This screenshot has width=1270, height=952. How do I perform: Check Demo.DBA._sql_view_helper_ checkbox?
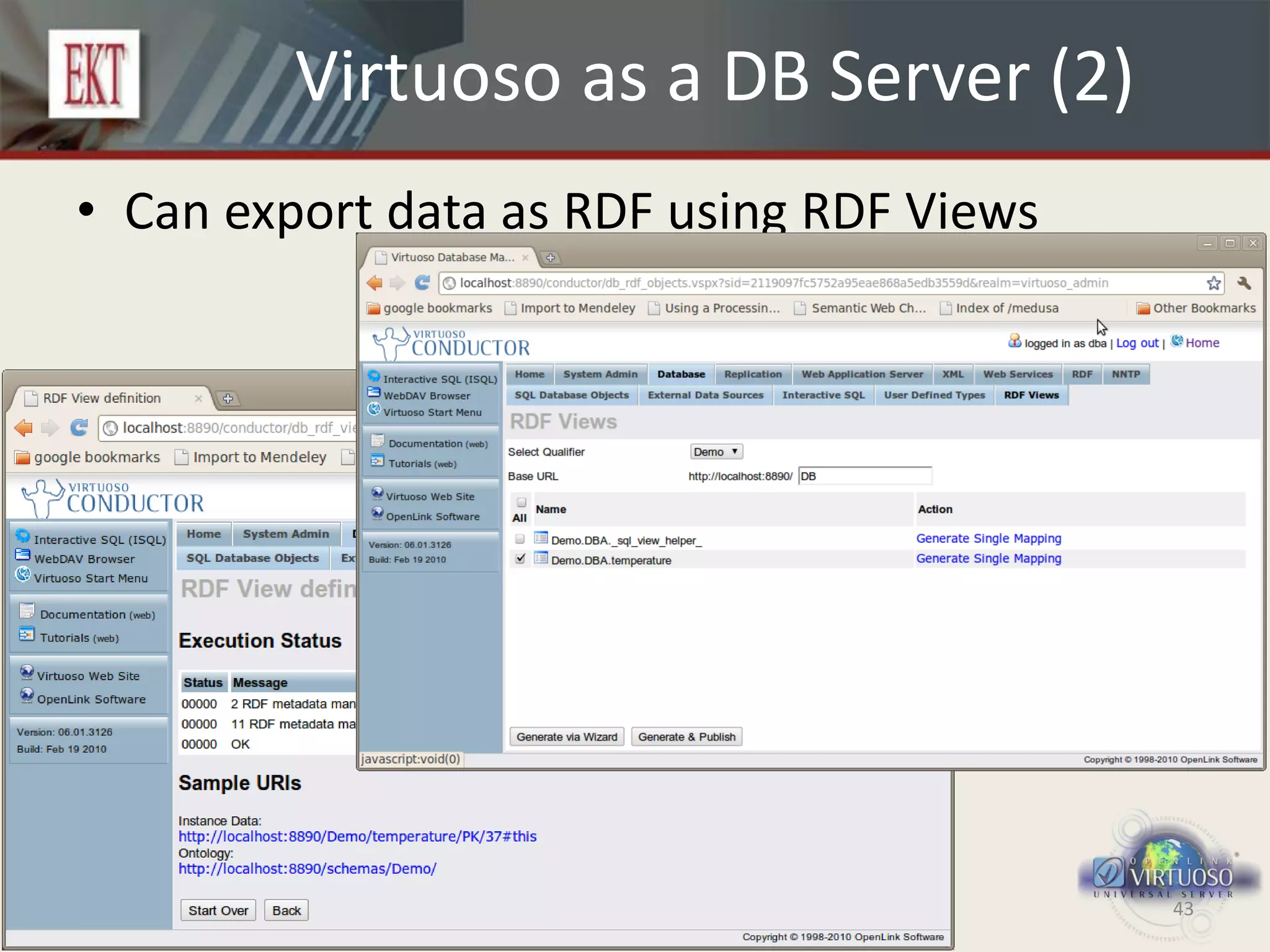[x=520, y=539]
